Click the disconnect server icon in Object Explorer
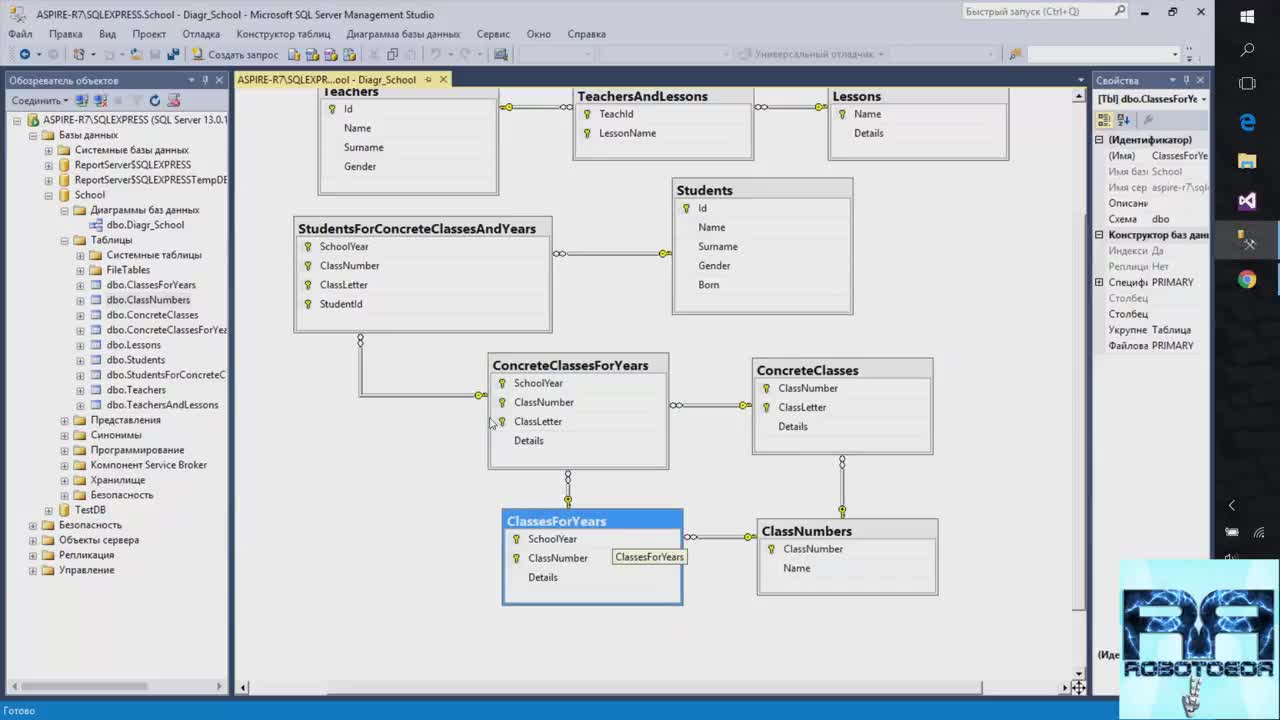 100,100
